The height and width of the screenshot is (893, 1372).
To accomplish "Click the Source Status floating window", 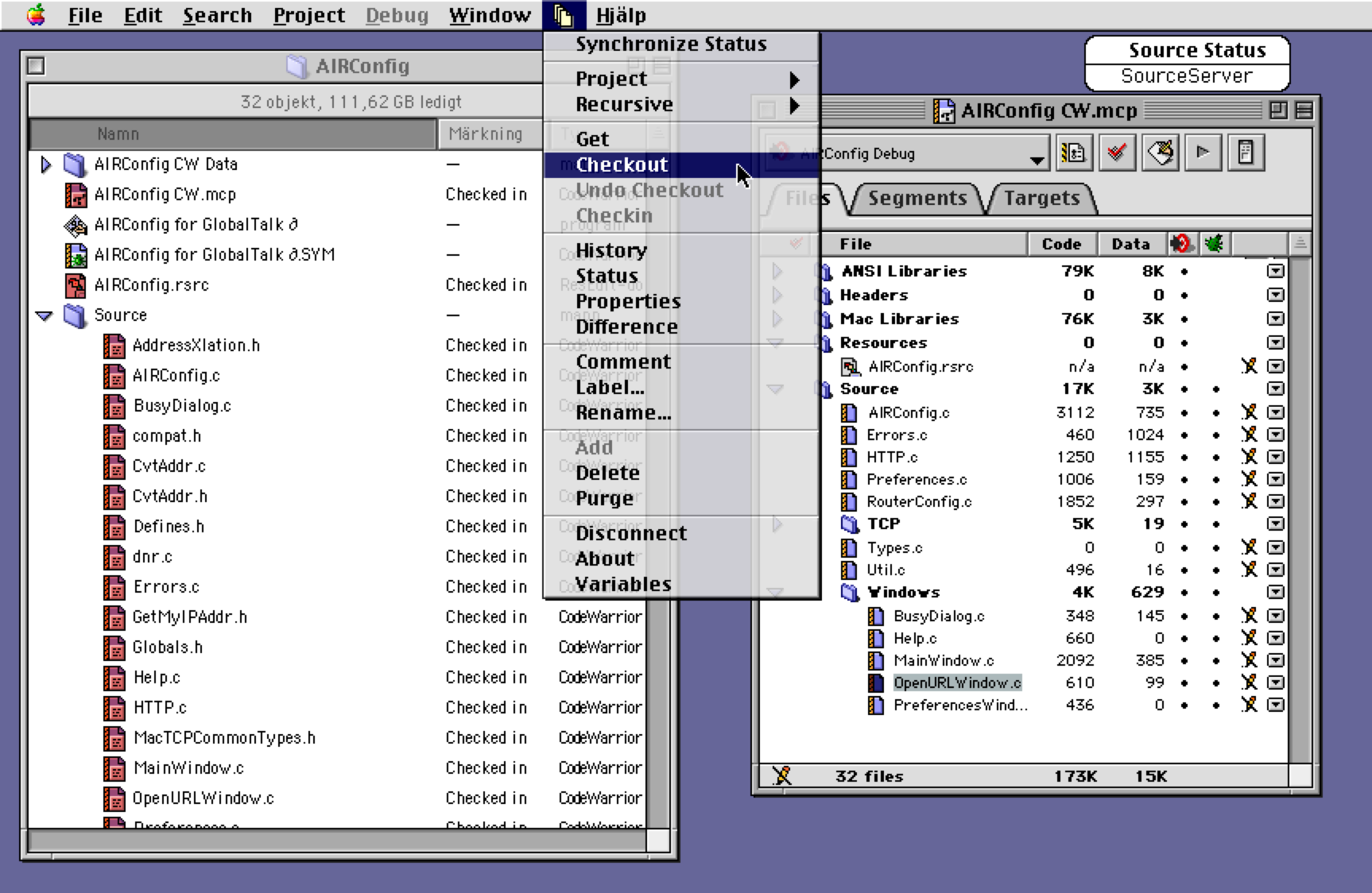I will click(1187, 63).
